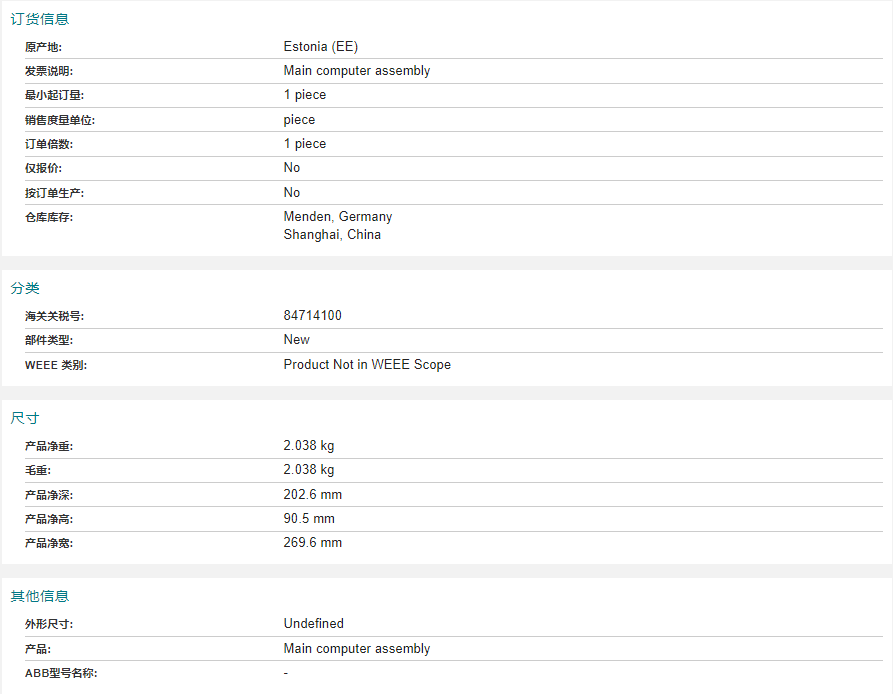Click the 部件类型 New value
The height and width of the screenshot is (694, 893).
[297, 339]
